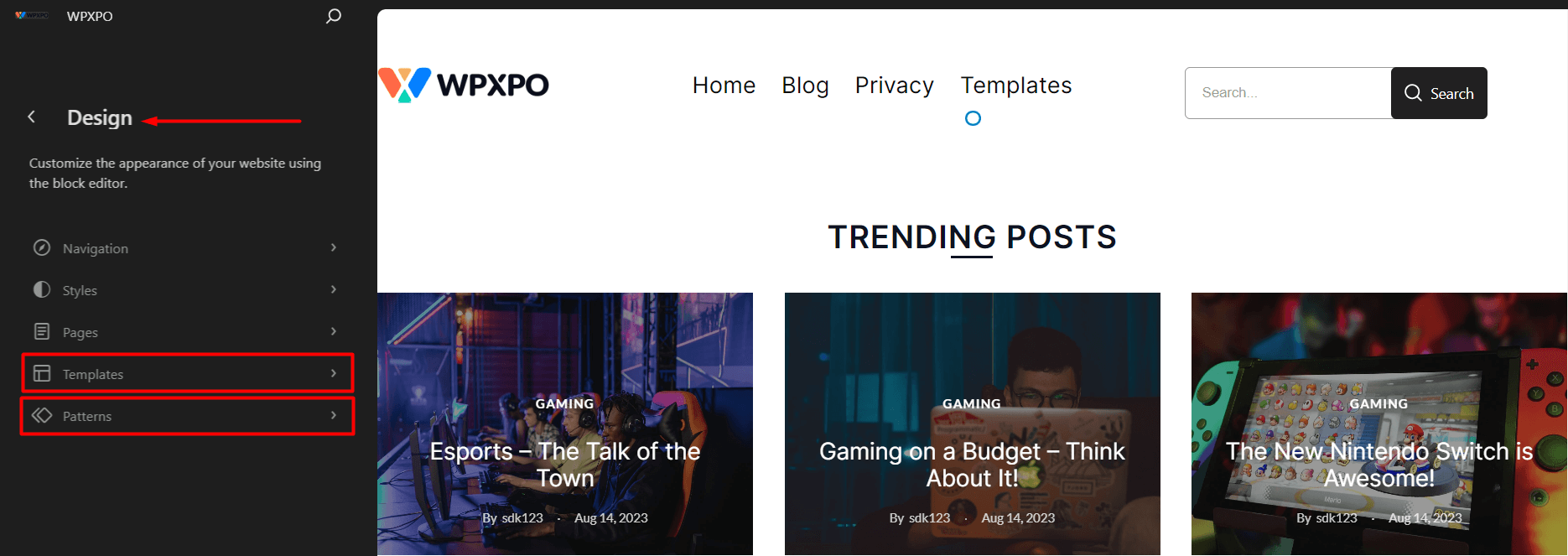
Task: Go back with the arrow beside Design
Action: pos(32,117)
